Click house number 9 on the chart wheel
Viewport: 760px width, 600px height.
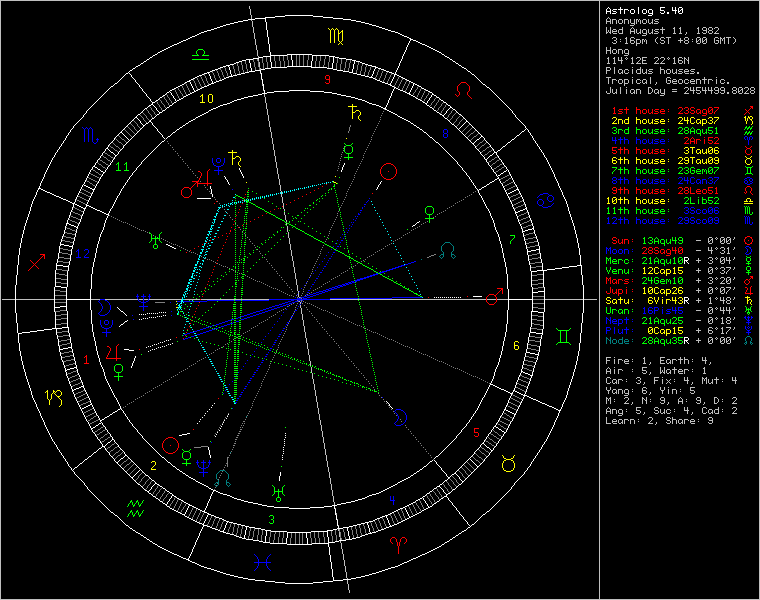[x=327, y=80]
